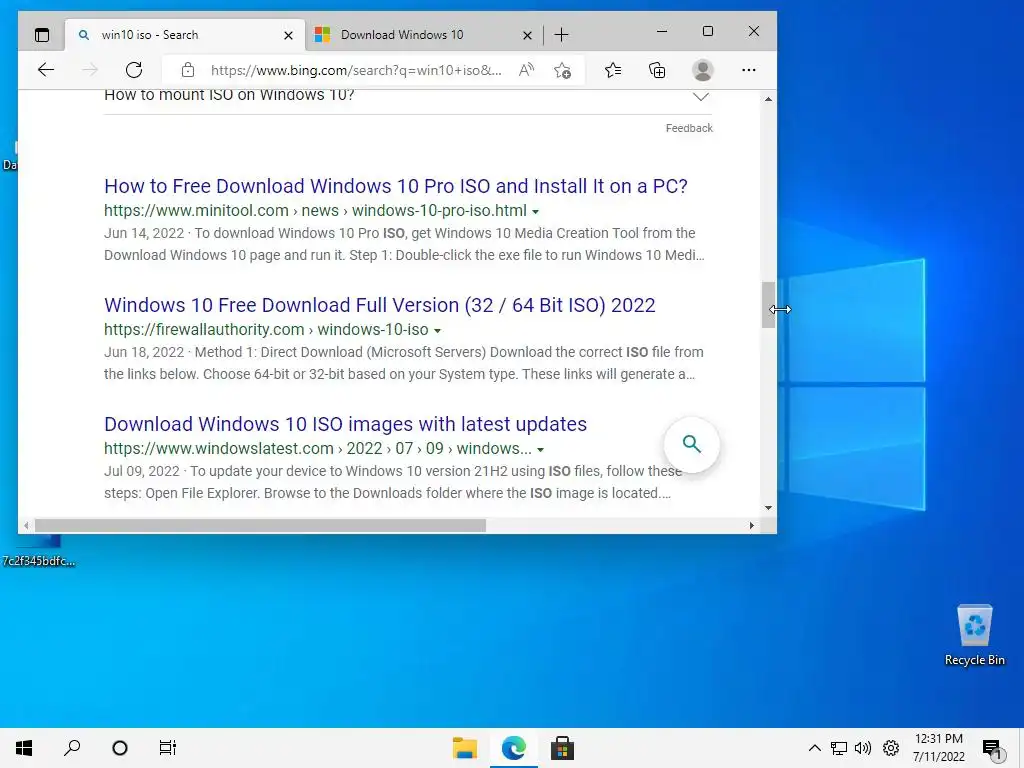This screenshot has width=1024, height=768.
Task: Expand How to mount ISO question chevron
Action: [x=701, y=97]
